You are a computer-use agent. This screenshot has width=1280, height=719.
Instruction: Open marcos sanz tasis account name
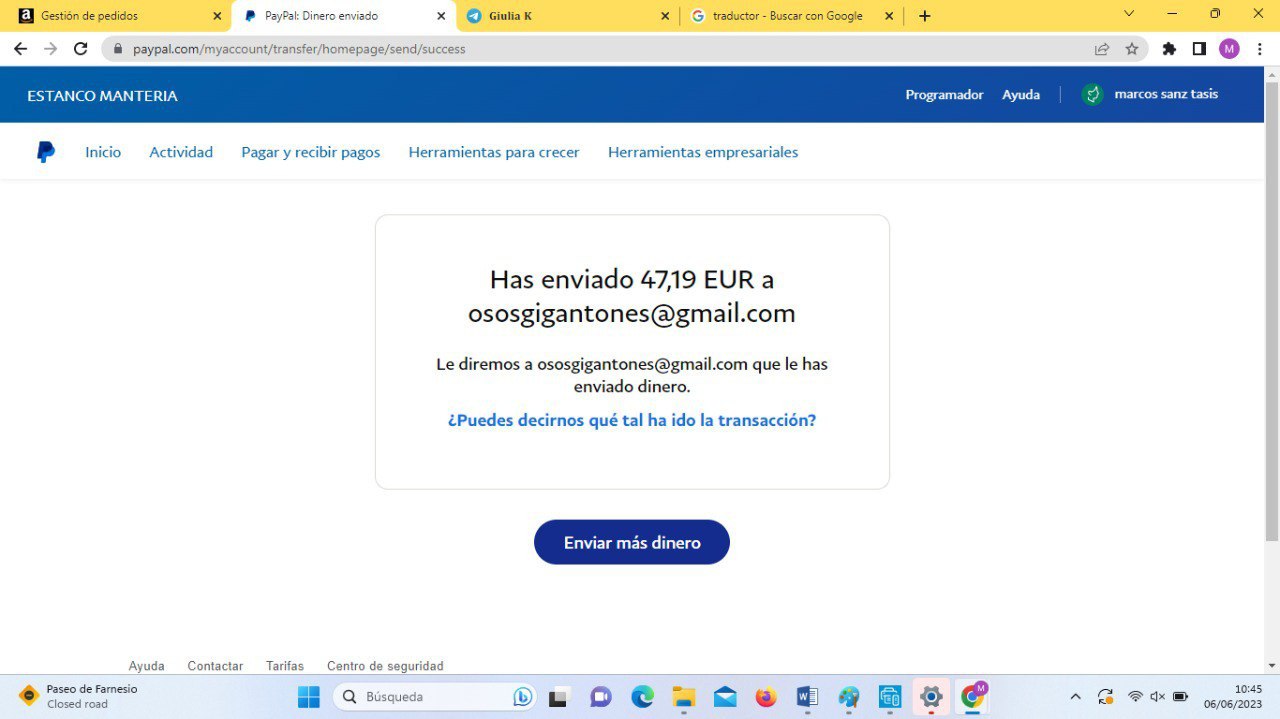1166,94
